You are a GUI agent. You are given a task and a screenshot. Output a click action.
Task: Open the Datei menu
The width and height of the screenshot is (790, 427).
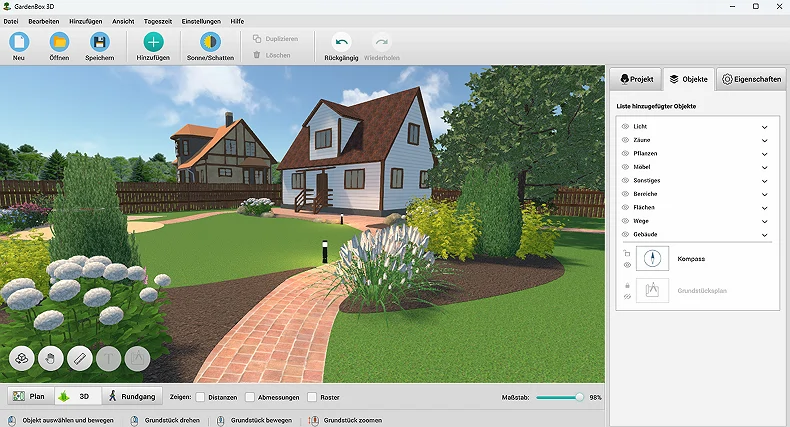(x=11, y=21)
